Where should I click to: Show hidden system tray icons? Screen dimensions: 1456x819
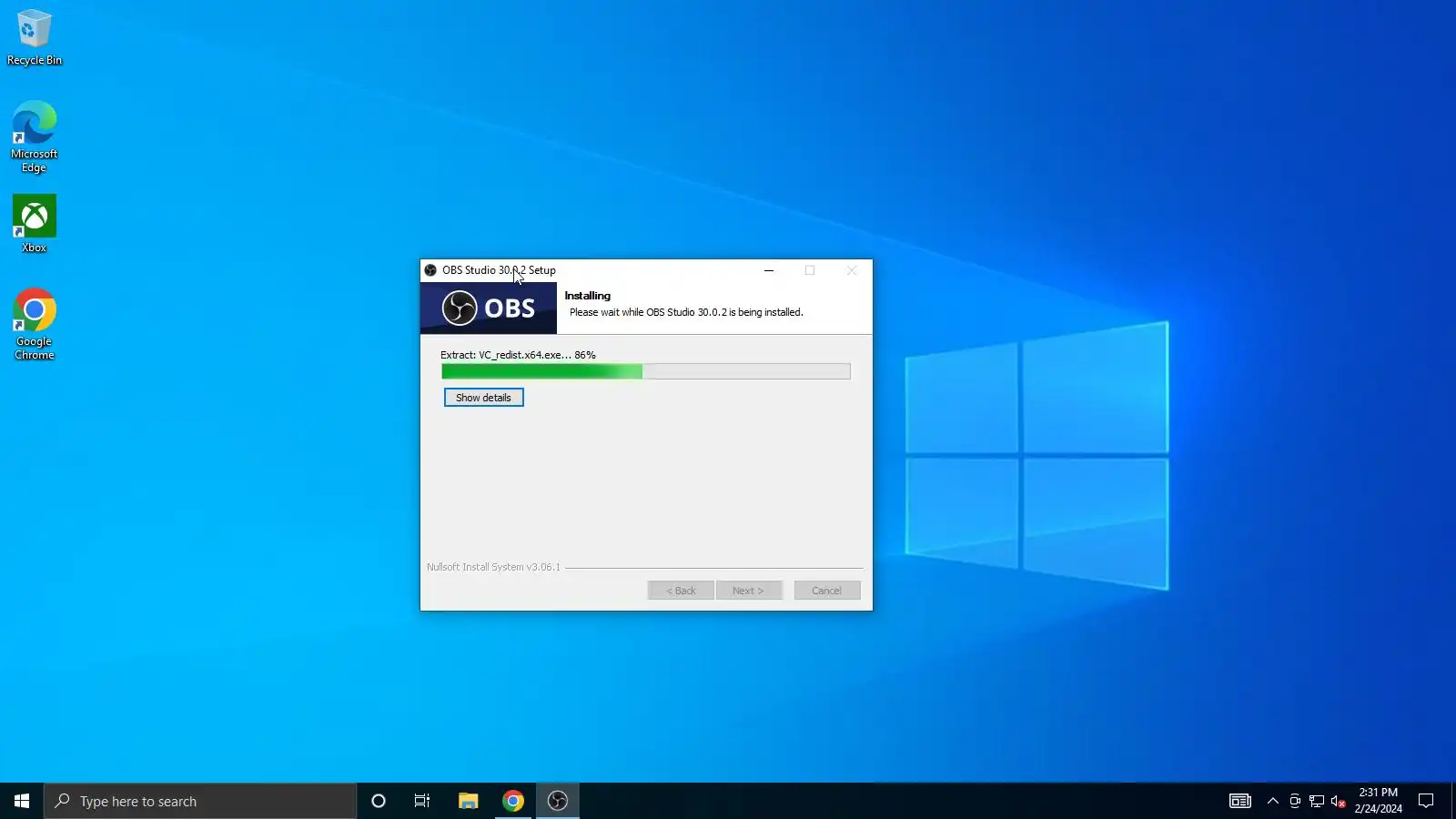click(1273, 801)
